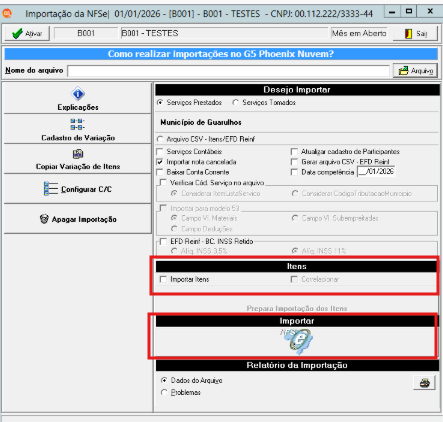Click the Sair exit button

415,33
